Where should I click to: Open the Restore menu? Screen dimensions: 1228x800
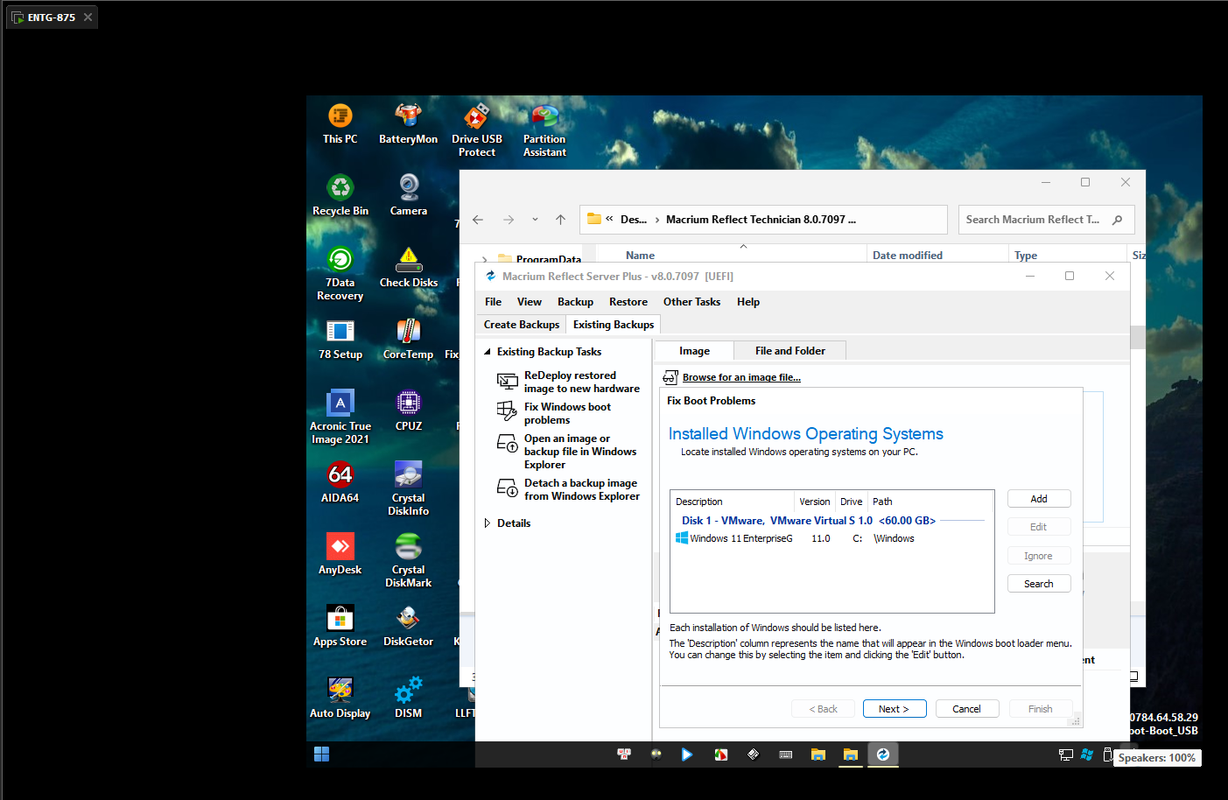coord(628,302)
